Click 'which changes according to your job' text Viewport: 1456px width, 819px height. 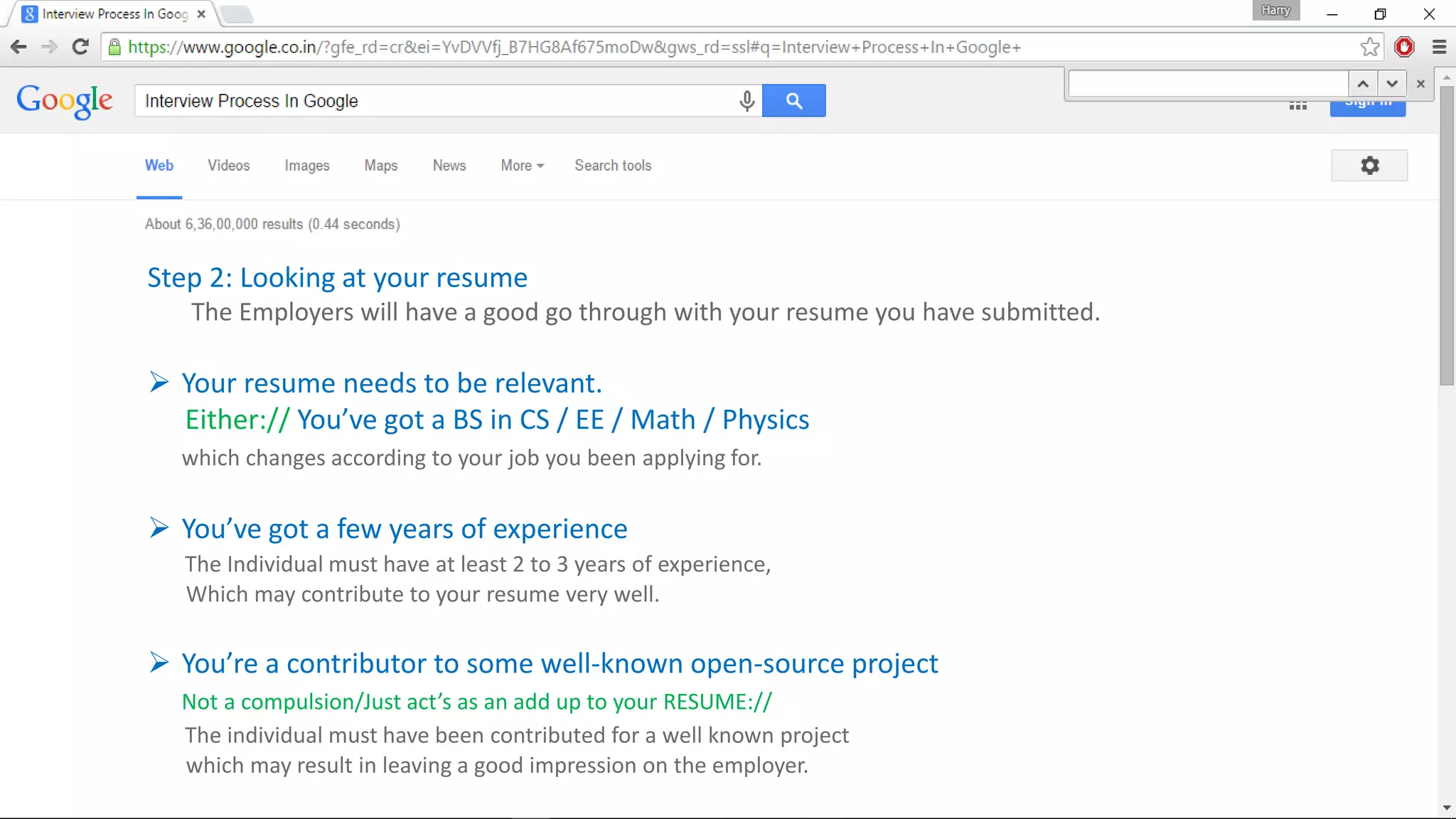tap(472, 458)
